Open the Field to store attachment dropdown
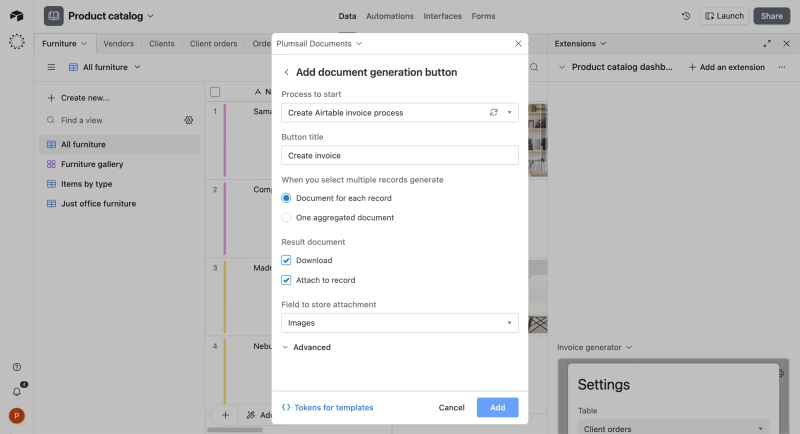Image resolution: width=800 pixels, height=434 pixels. pos(399,323)
